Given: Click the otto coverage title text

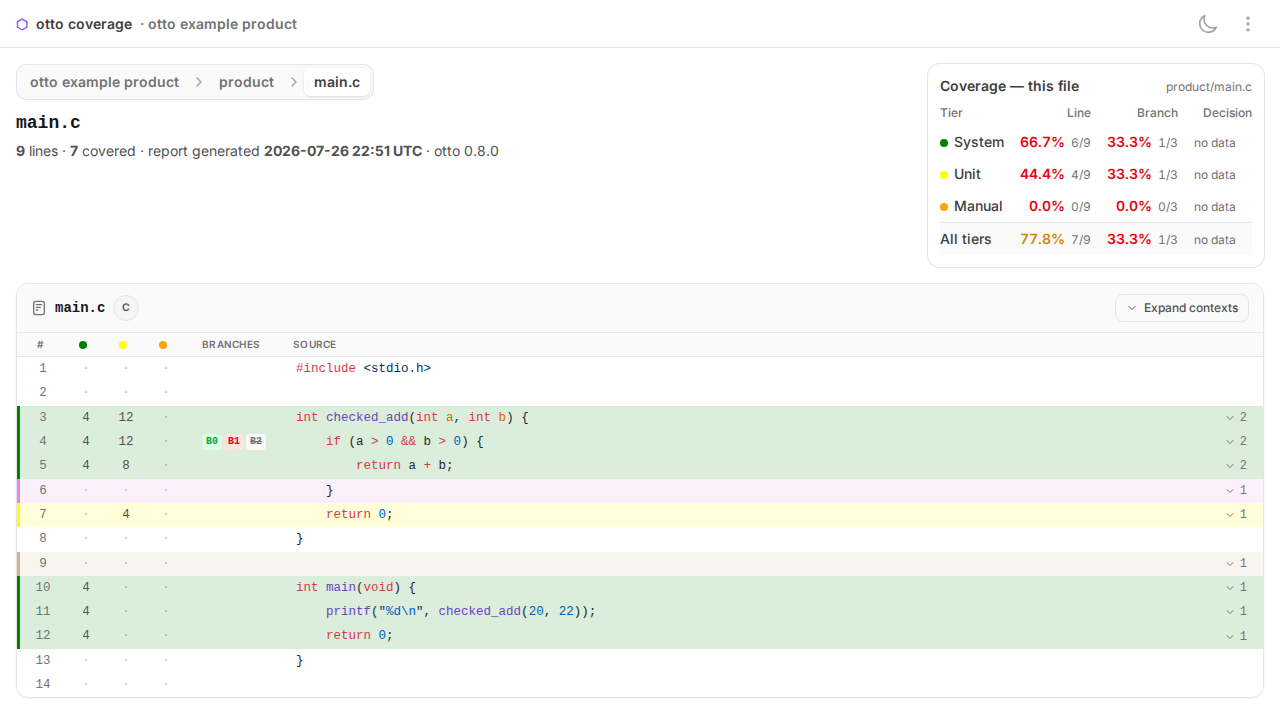Looking at the screenshot, I should [84, 24].
